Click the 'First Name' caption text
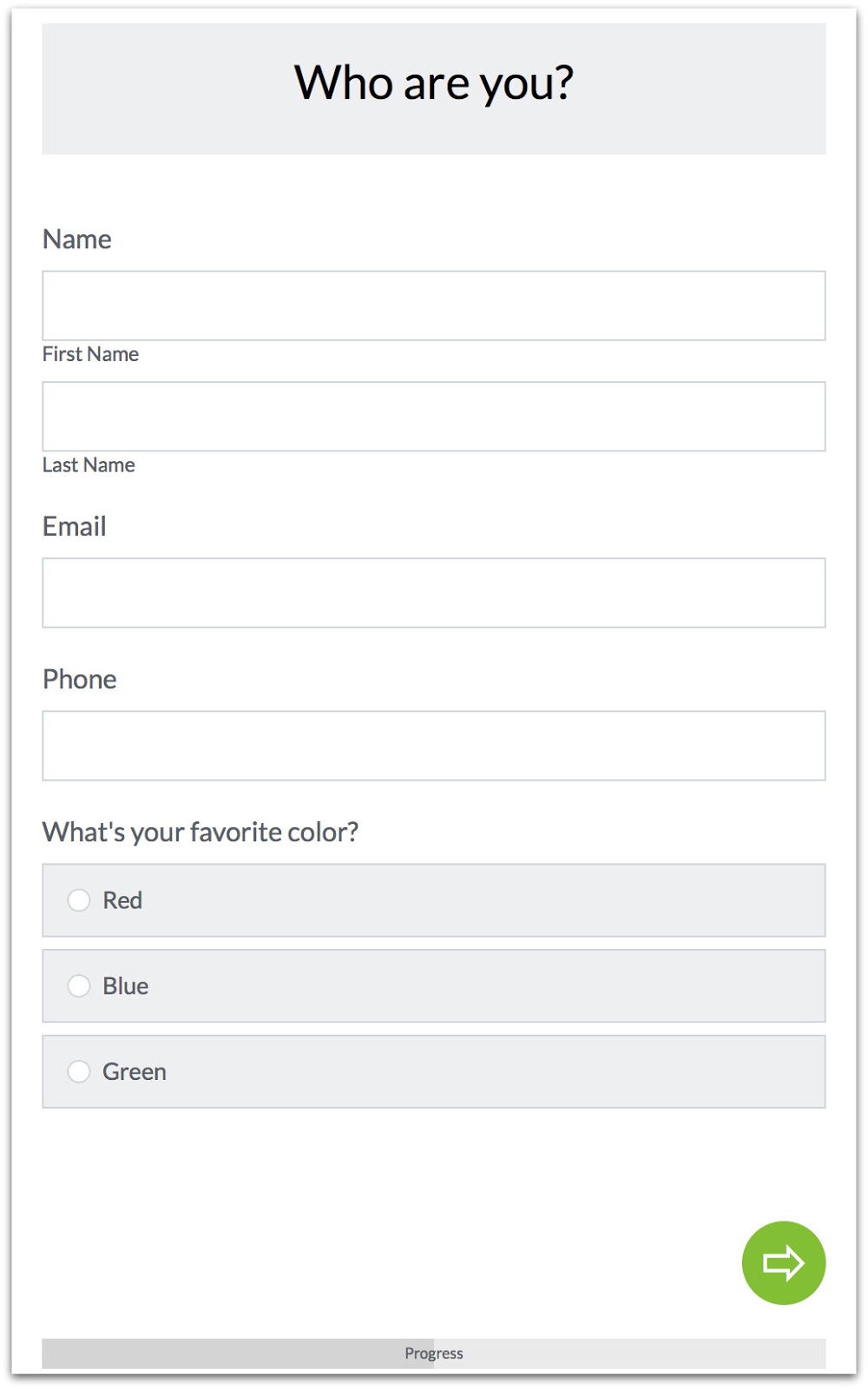Viewport: 868px width, 1389px height. 90,354
